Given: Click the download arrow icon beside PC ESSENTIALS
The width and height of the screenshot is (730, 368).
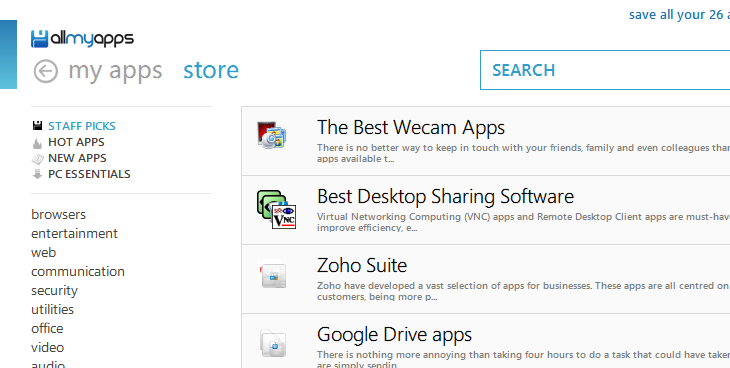Looking at the screenshot, I should pos(37,174).
